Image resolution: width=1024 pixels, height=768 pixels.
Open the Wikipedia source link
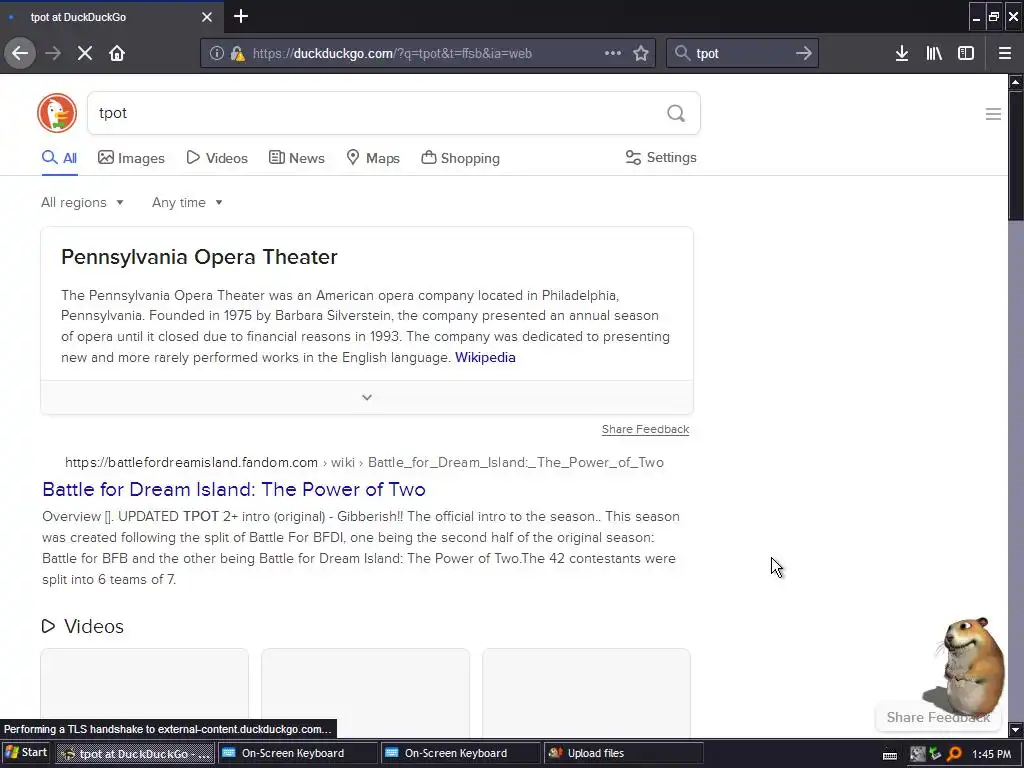pyautogui.click(x=485, y=357)
